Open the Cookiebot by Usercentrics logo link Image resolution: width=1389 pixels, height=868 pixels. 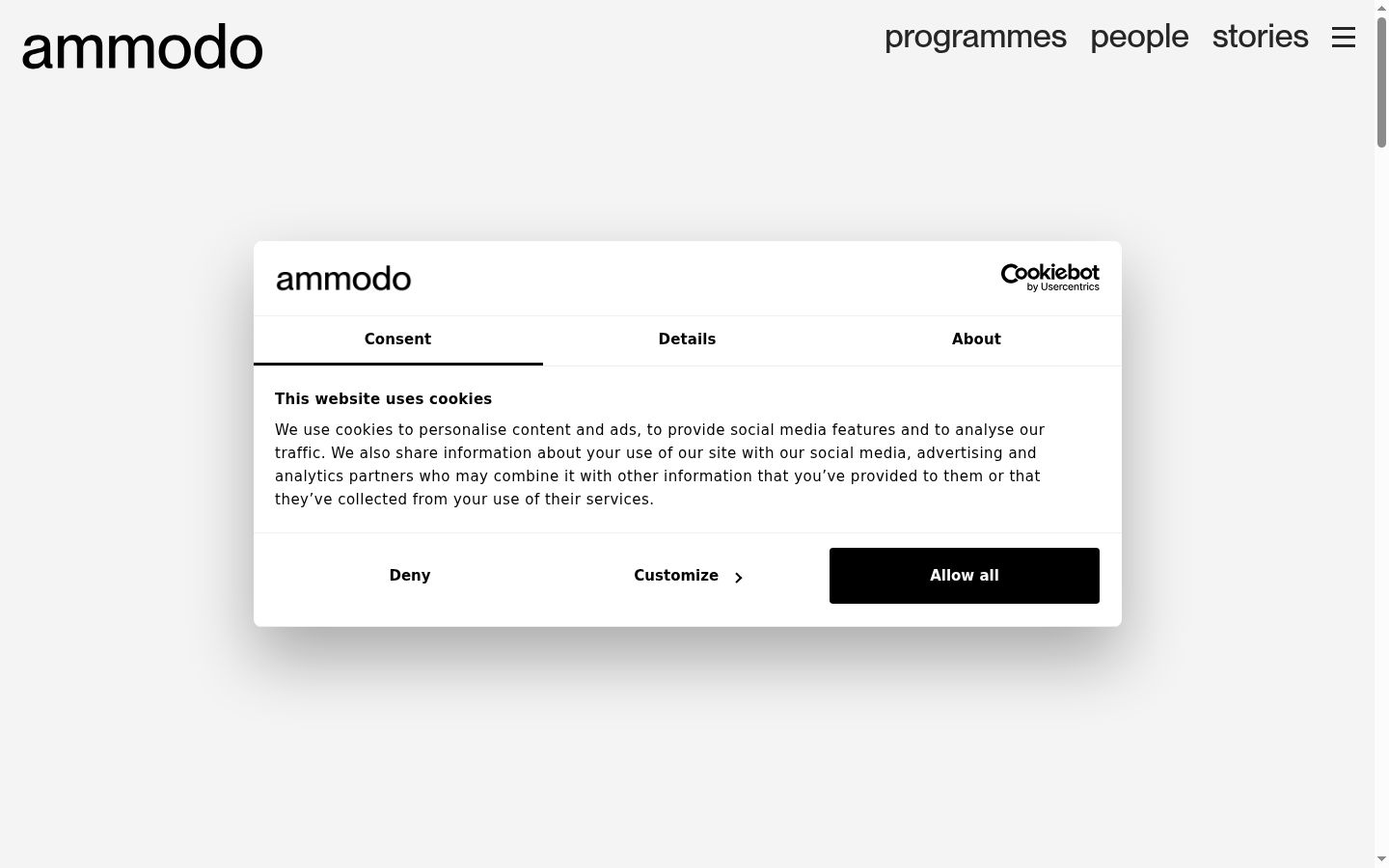pyautogui.click(x=1049, y=278)
